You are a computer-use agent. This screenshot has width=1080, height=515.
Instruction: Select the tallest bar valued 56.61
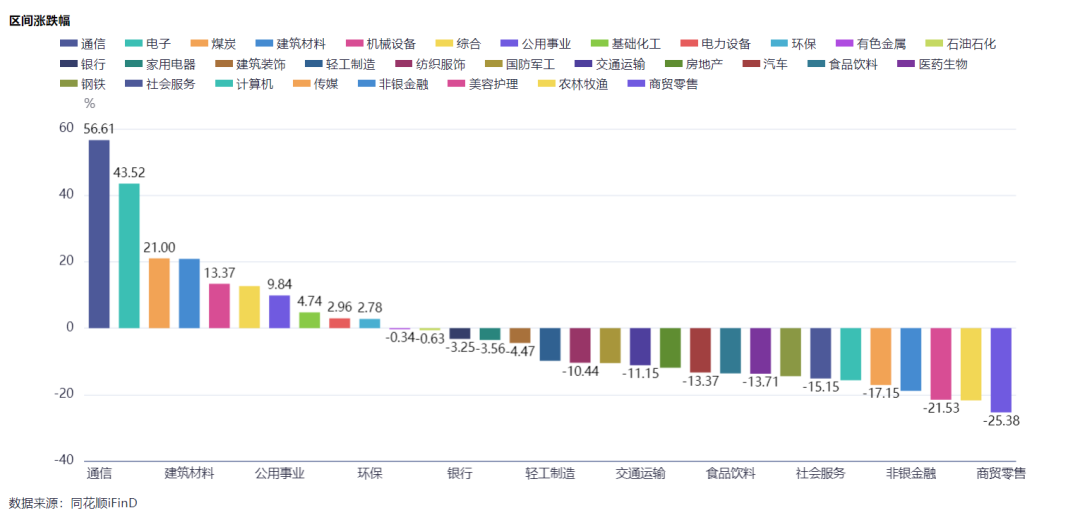pyautogui.click(x=99, y=234)
